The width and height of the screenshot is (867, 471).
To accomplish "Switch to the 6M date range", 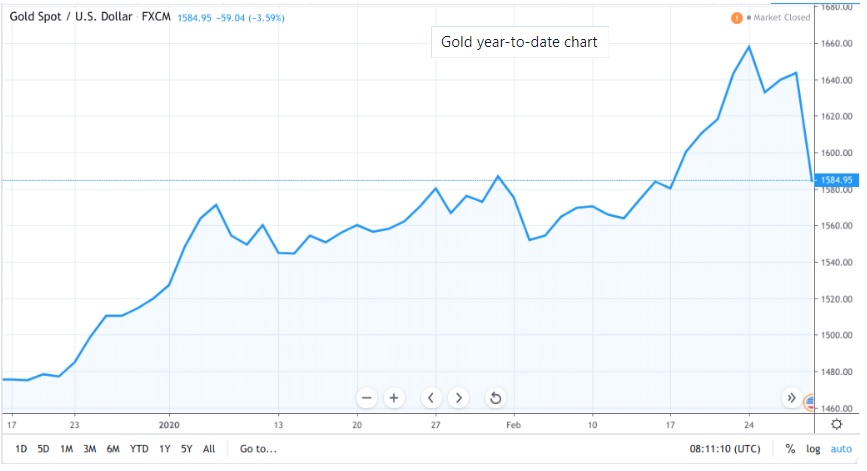I will [x=113, y=449].
